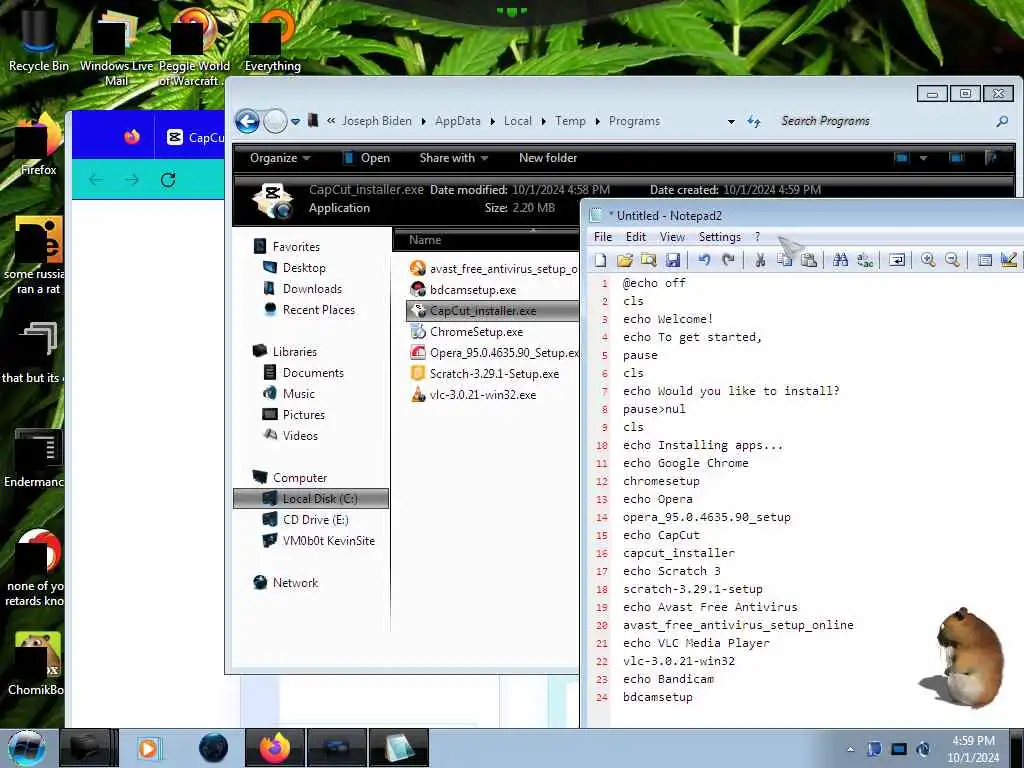Image resolution: width=1024 pixels, height=768 pixels.
Task: Select Network in the navigation pane
Action: pyautogui.click(x=295, y=583)
